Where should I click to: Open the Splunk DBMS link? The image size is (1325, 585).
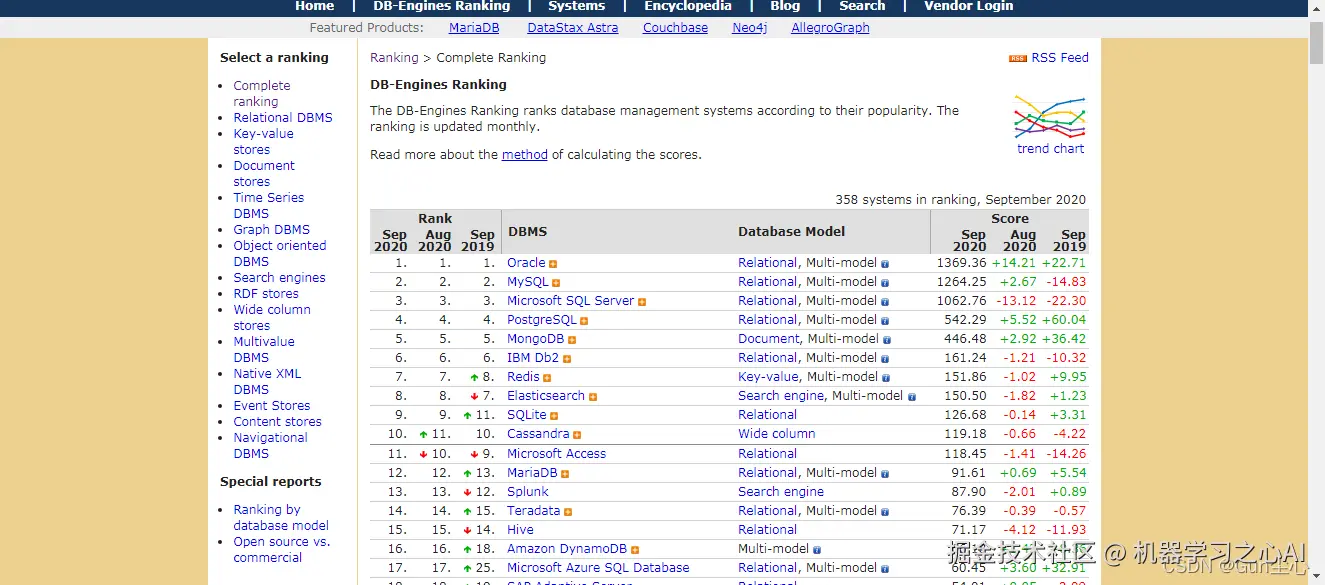click(x=528, y=492)
